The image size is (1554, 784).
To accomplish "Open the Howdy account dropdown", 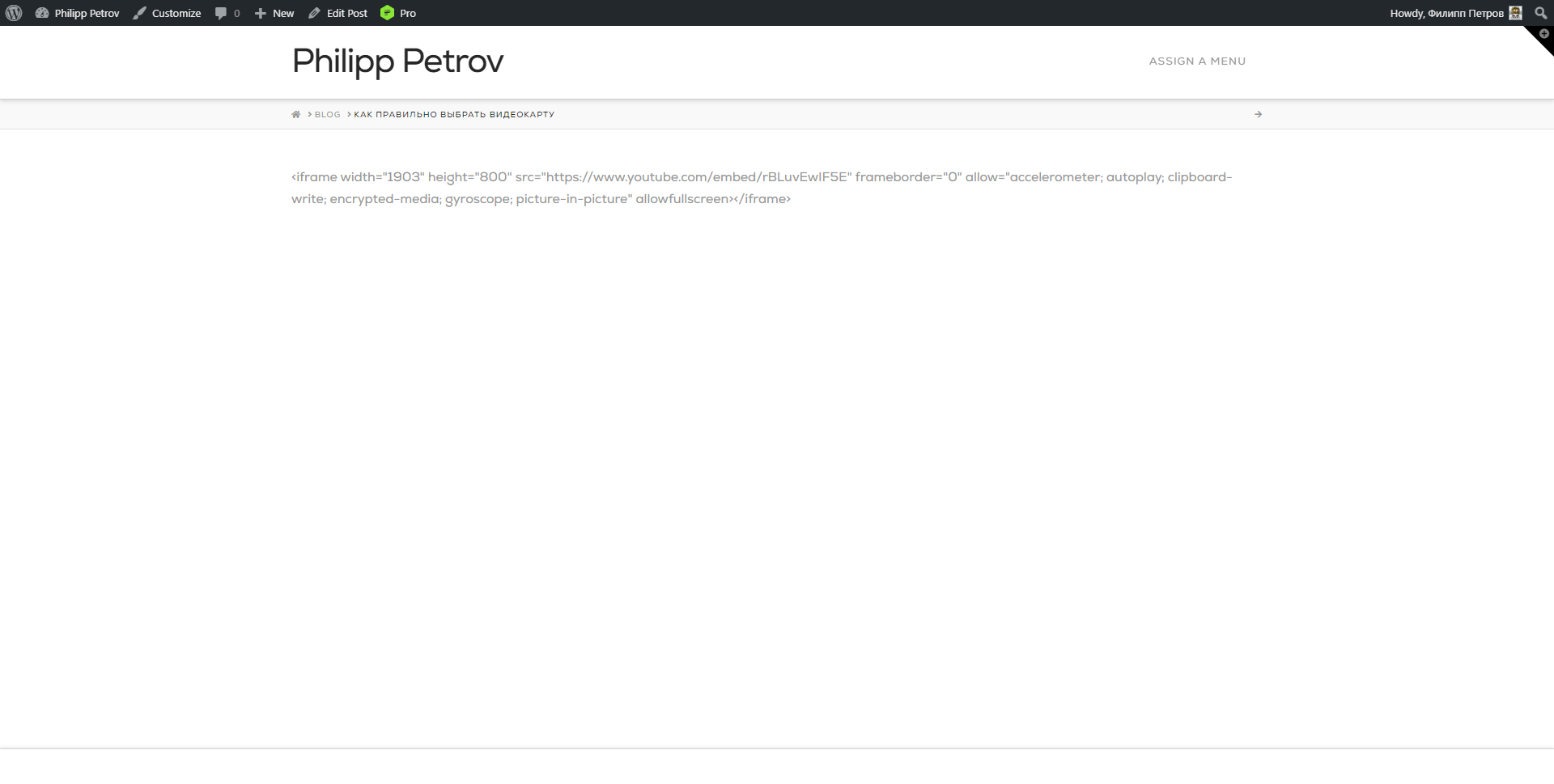I will [x=1446, y=13].
